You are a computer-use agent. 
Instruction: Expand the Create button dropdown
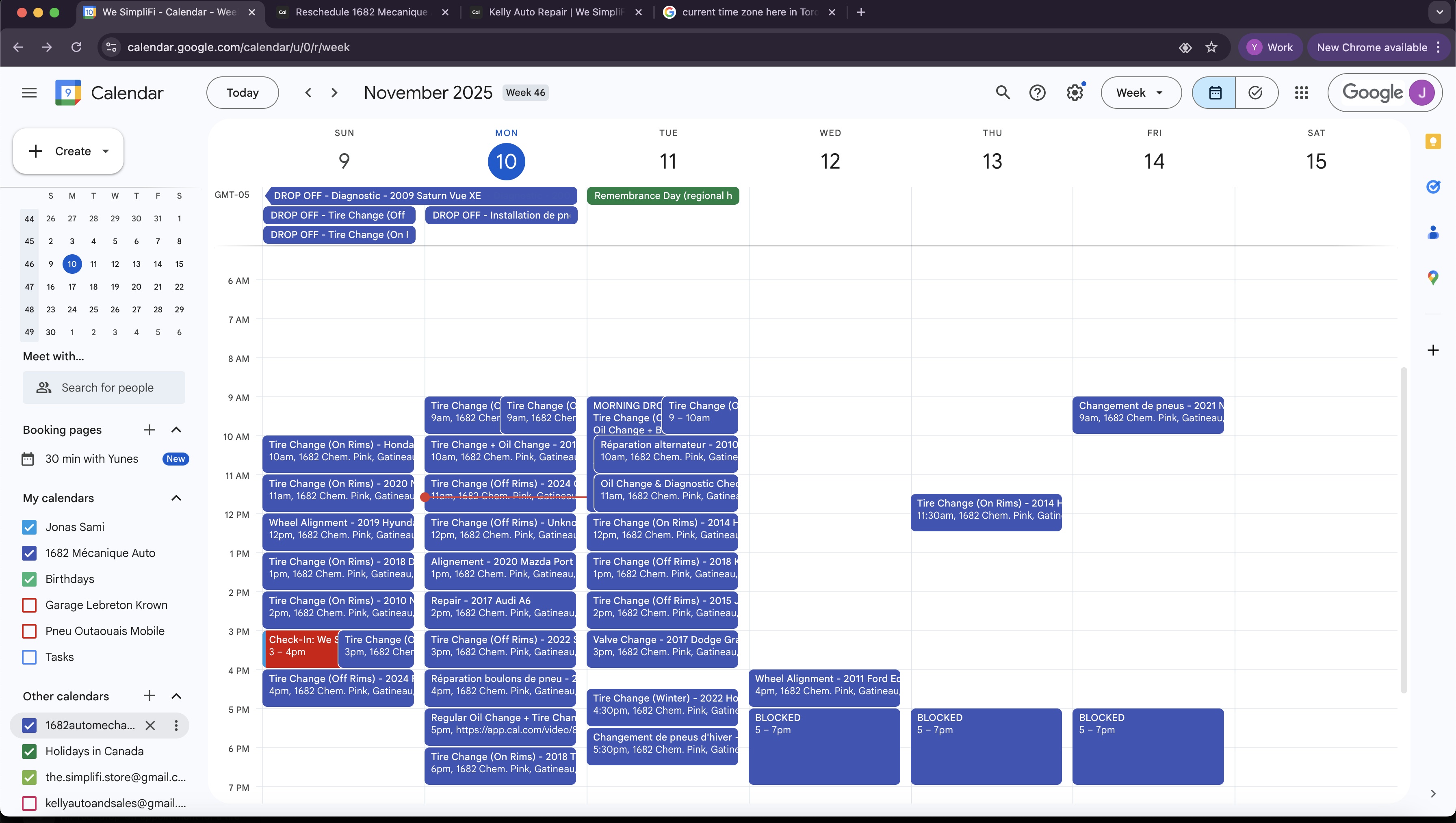click(106, 151)
